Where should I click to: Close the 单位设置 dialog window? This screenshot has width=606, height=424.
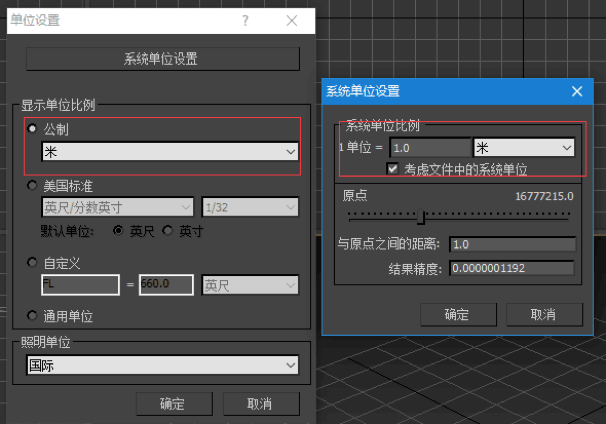pos(292,20)
